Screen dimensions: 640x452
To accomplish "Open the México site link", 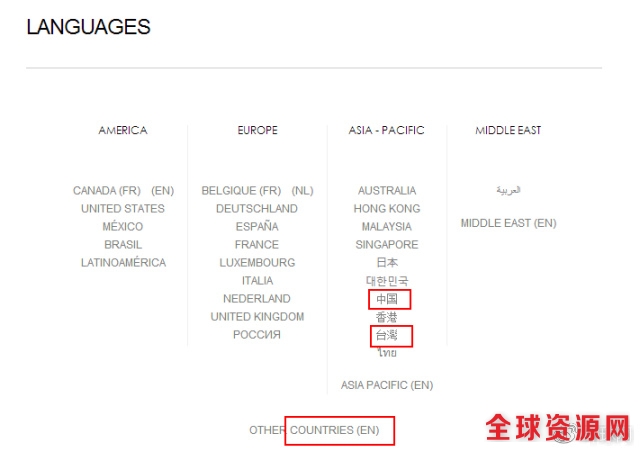I will point(123,226).
